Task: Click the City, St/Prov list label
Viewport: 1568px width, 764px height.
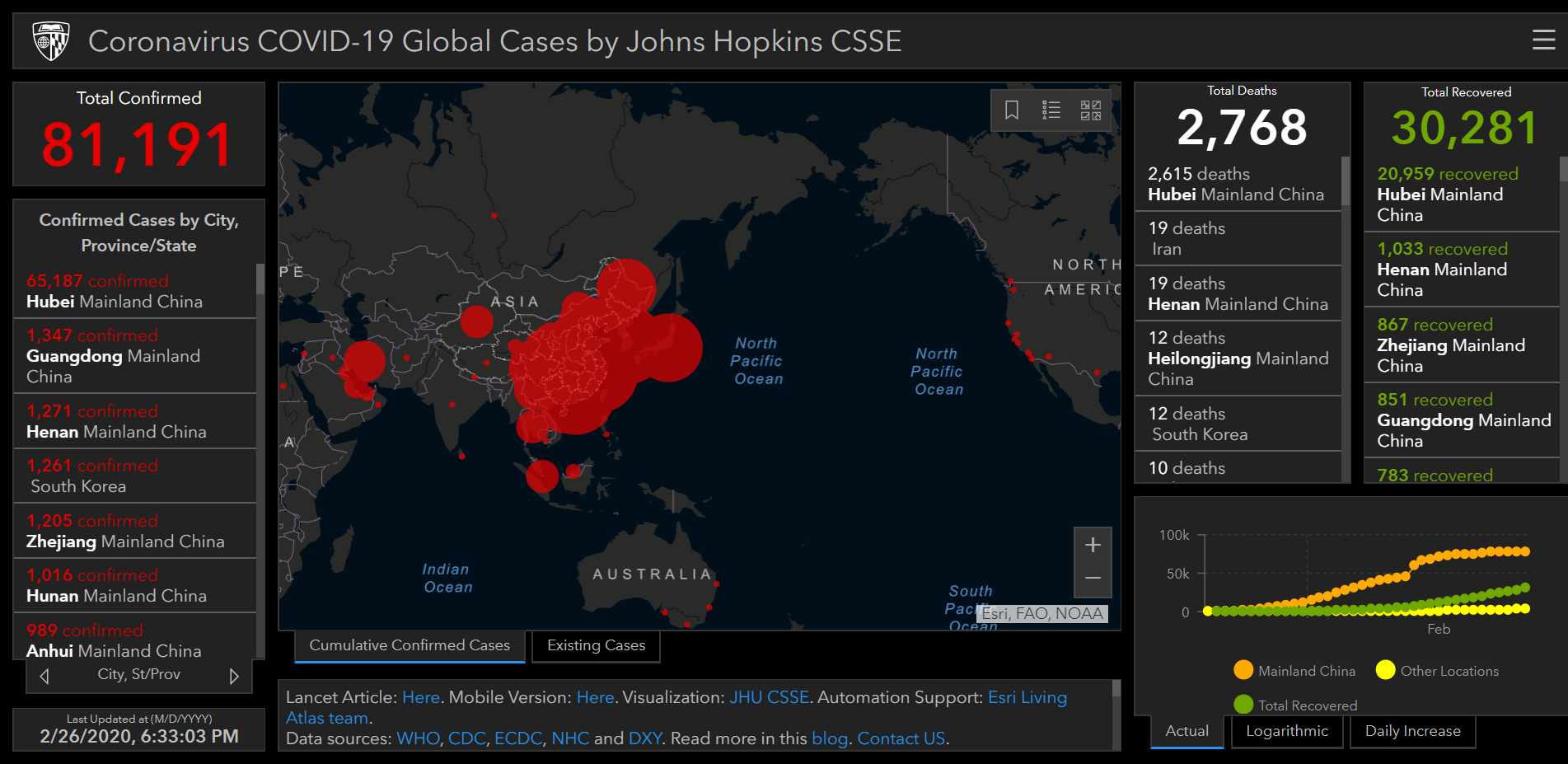Action: [x=138, y=674]
